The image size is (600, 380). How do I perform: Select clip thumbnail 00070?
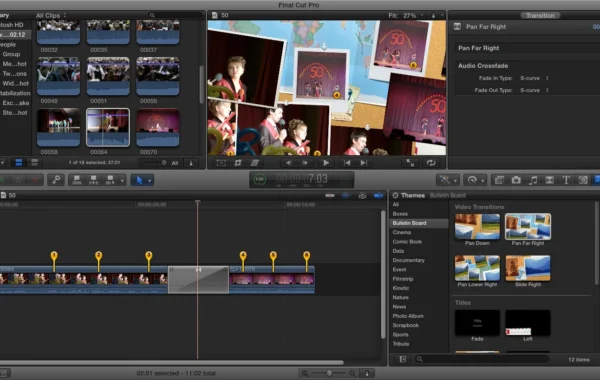click(x=158, y=127)
